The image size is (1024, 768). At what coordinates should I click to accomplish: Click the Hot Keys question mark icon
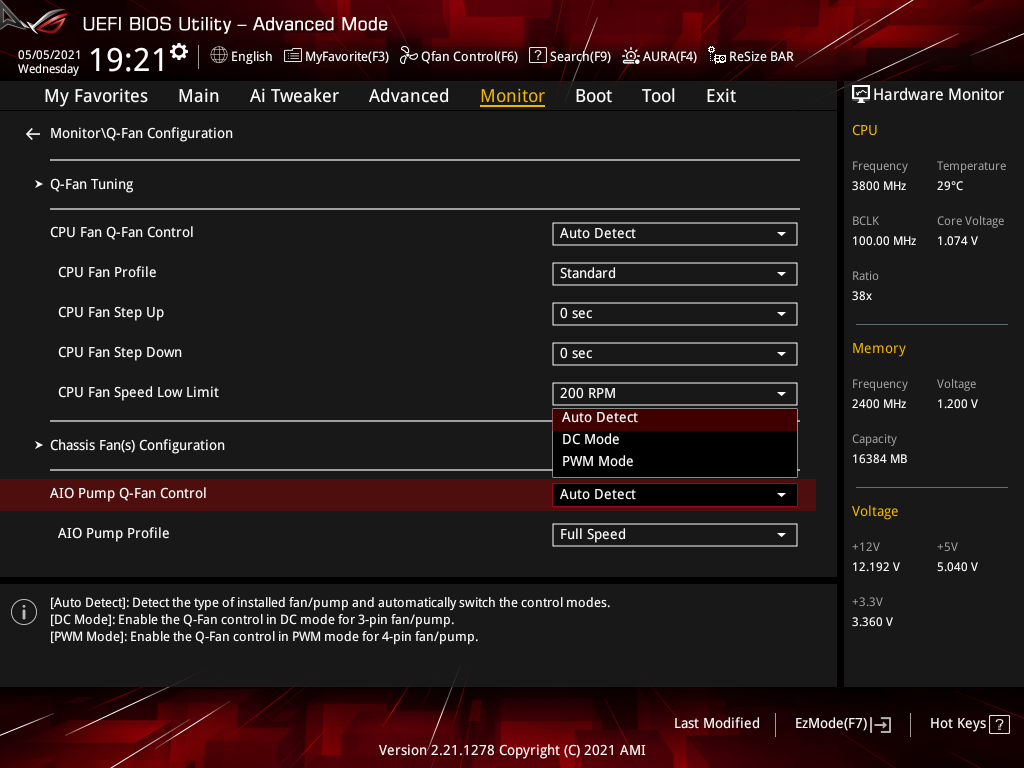[999, 724]
